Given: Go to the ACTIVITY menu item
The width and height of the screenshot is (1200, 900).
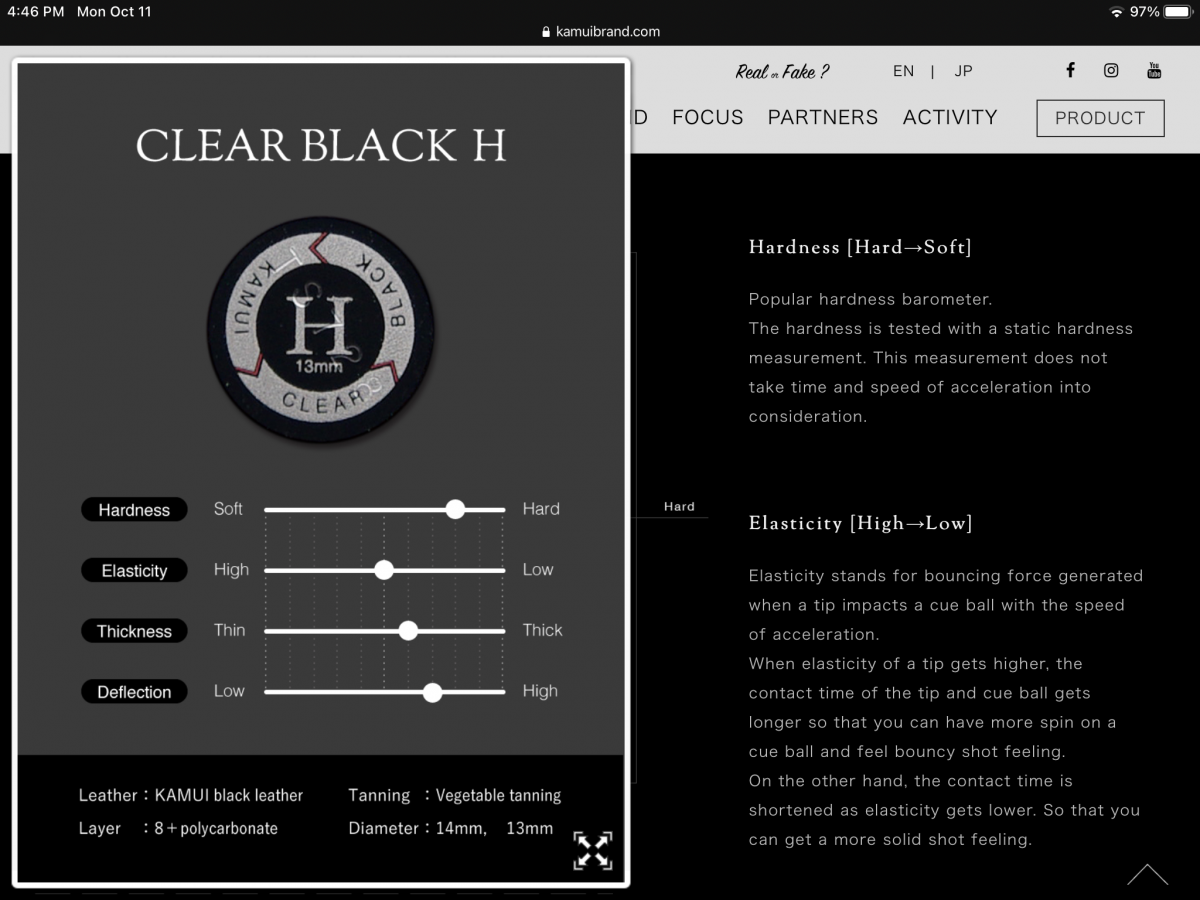Looking at the screenshot, I should pyautogui.click(x=949, y=117).
